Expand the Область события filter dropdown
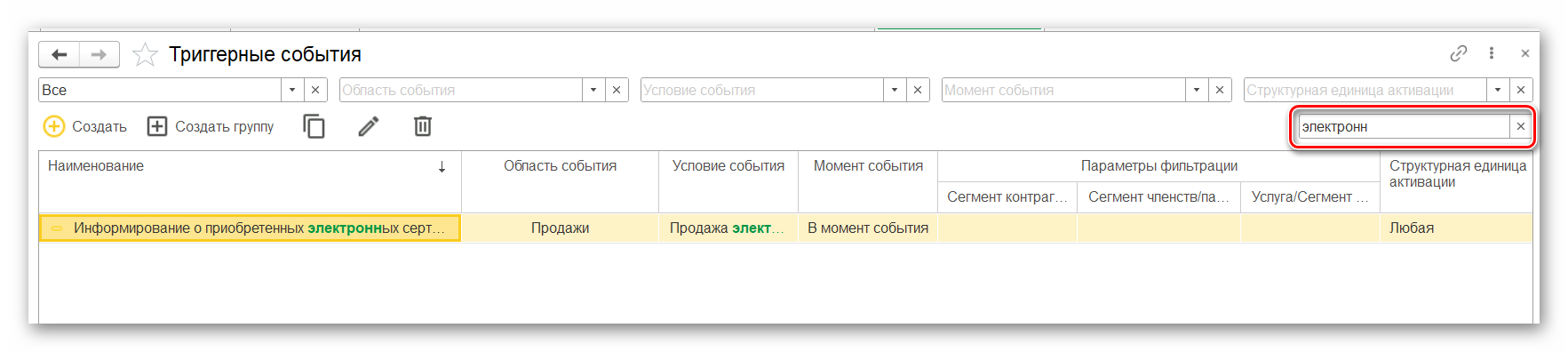This screenshot has width=1568, height=352. pos(593,90)
